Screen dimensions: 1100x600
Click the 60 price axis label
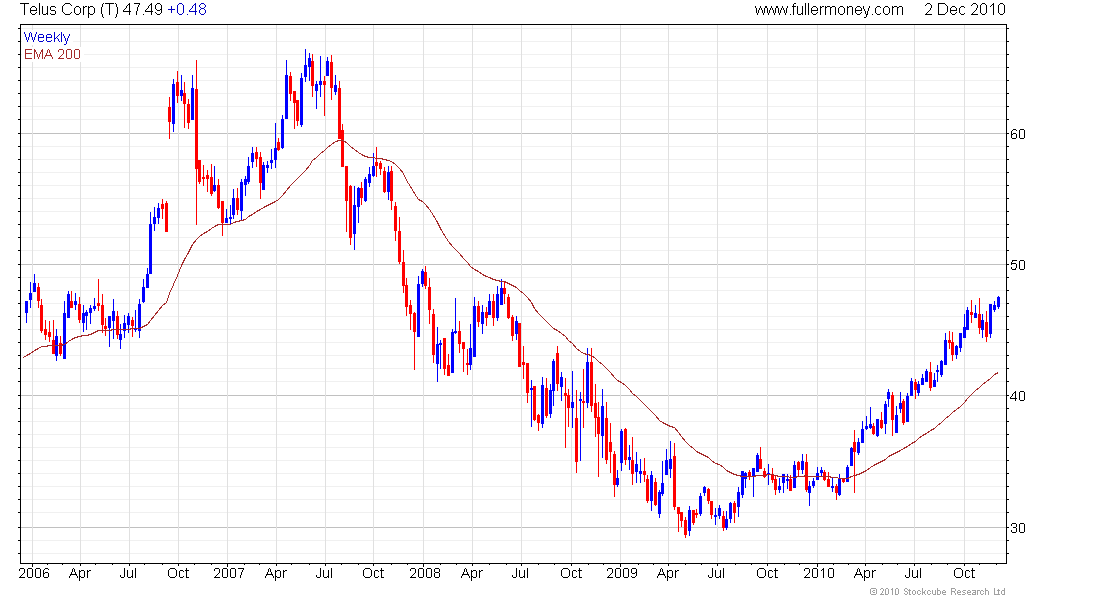coord(1017,134)
